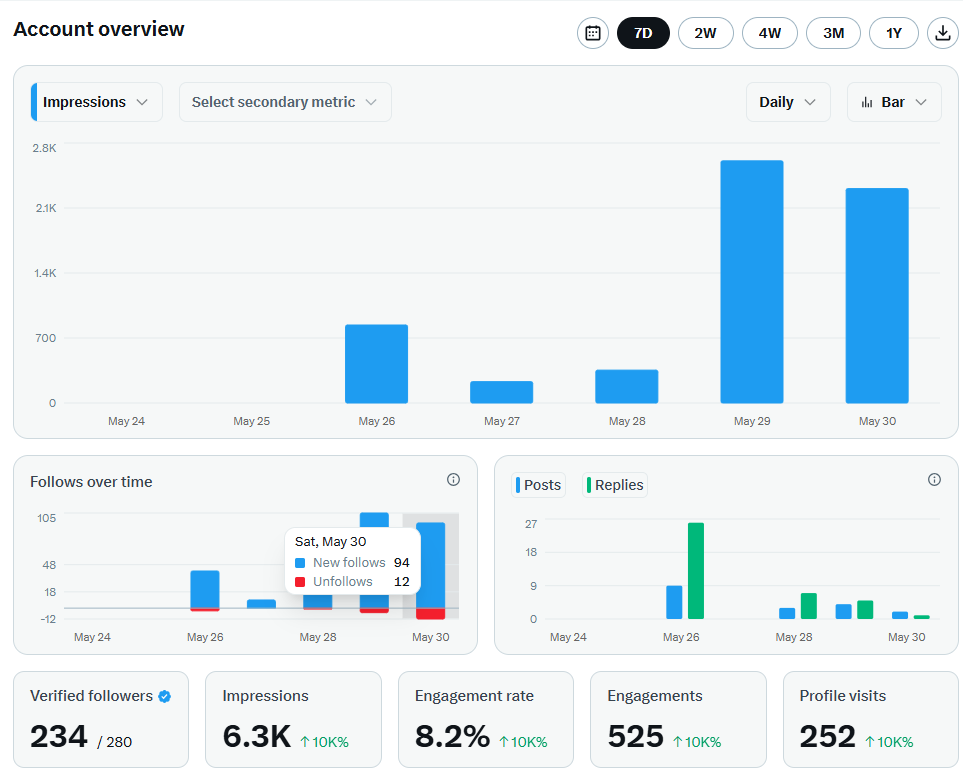Open Select secondary metric dropdown

285,102
